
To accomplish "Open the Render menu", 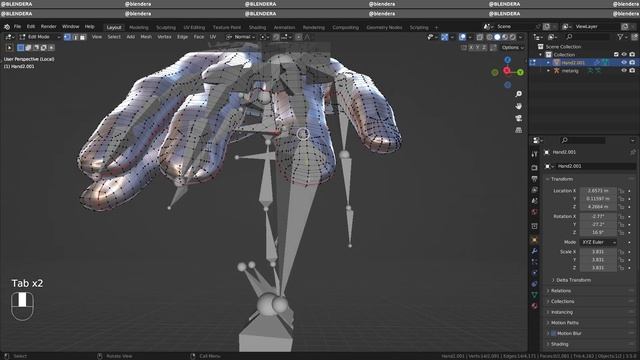I will coord(49,27).
